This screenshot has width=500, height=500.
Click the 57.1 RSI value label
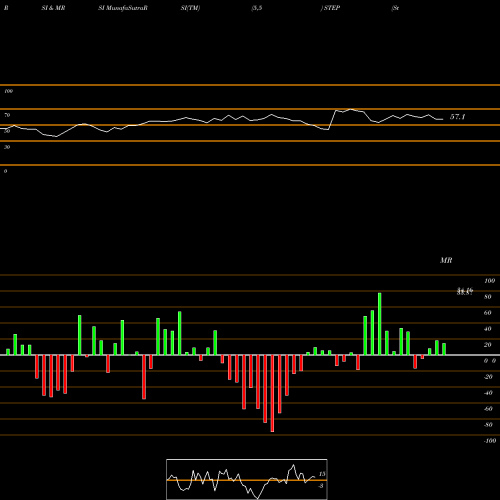tap(457, 117)
